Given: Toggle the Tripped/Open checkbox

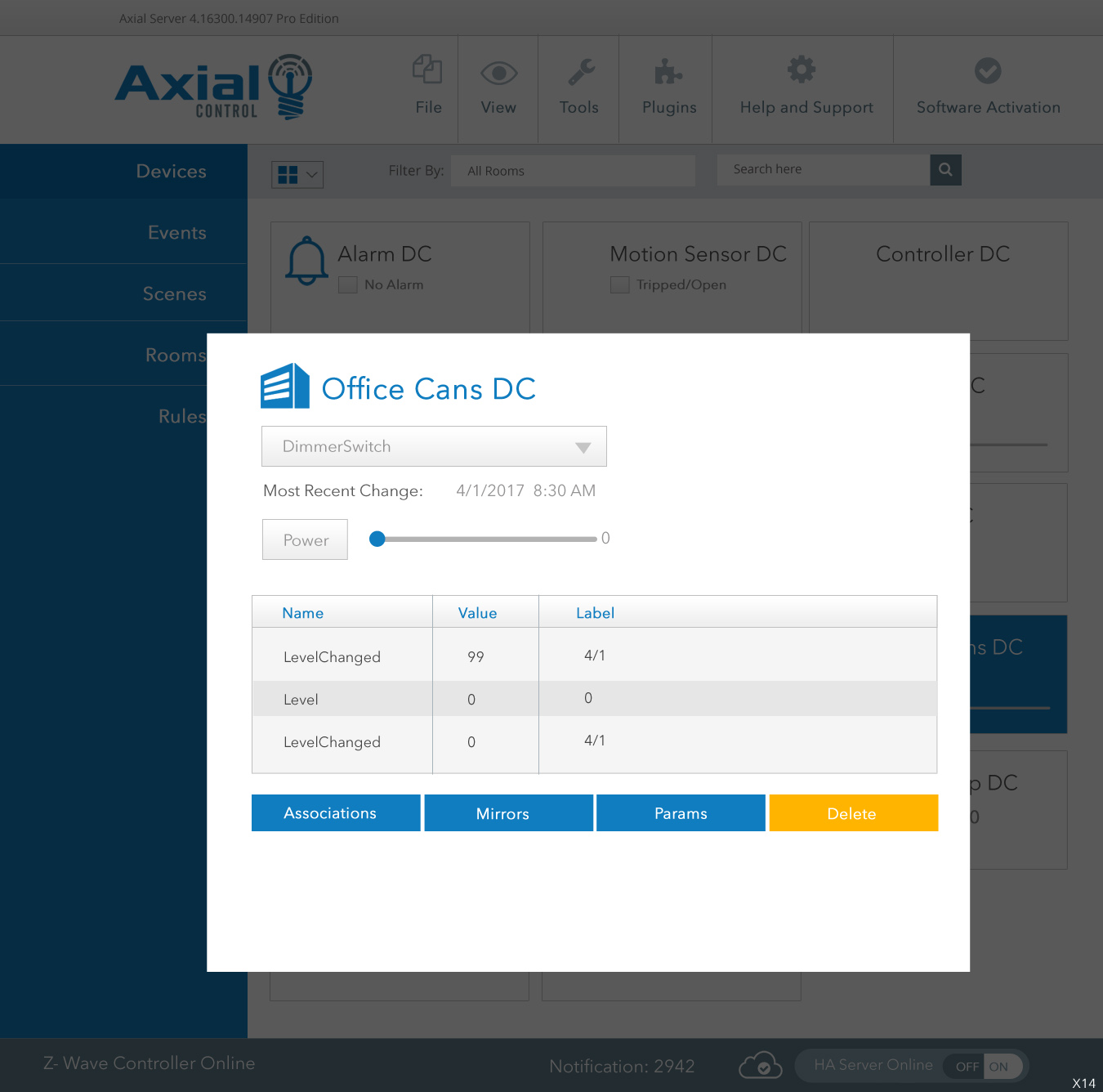Looking at the screenshot, I should pos(620,285).
